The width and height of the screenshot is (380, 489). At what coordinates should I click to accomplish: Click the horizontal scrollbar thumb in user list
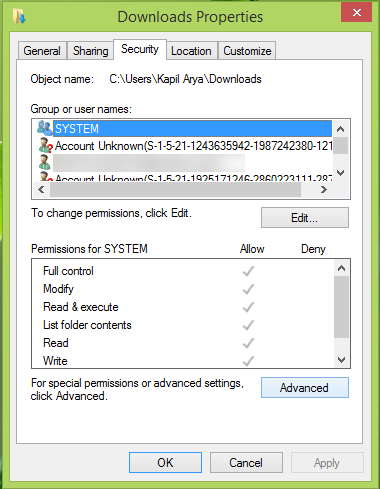[175, 190]
